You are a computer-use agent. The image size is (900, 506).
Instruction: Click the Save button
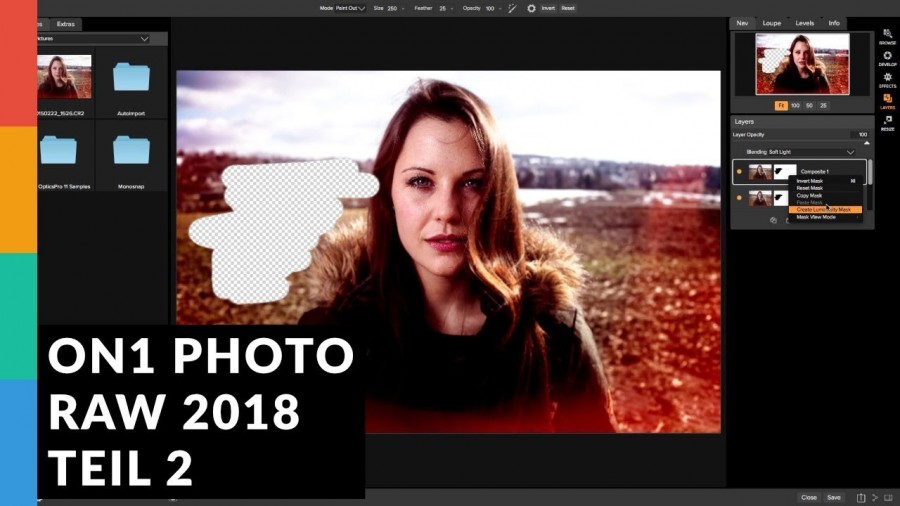coord(833,497)
